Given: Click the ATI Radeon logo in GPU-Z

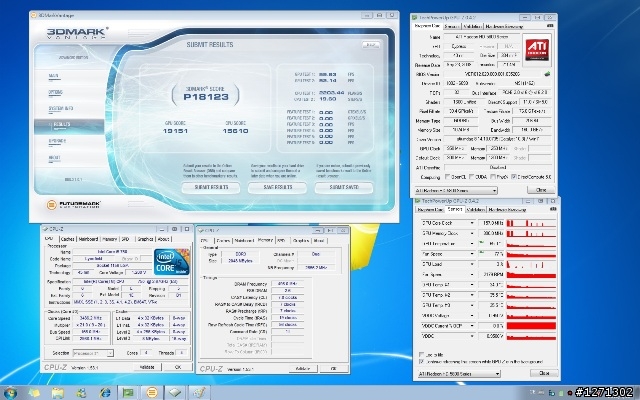Looking at the screenshot, I should click(x=537, y=50).
